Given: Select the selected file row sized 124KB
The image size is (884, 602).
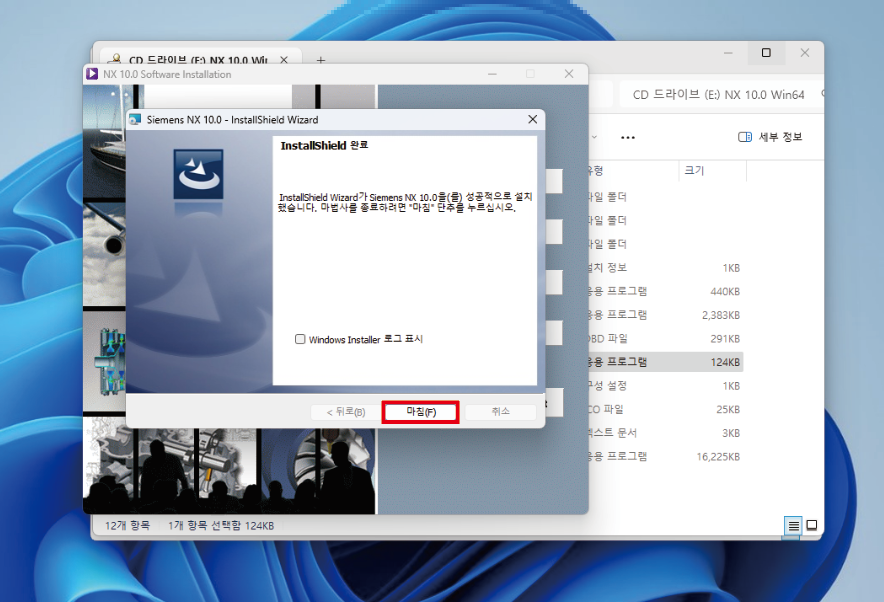Looking at the screenshot, I should (666, 362).
